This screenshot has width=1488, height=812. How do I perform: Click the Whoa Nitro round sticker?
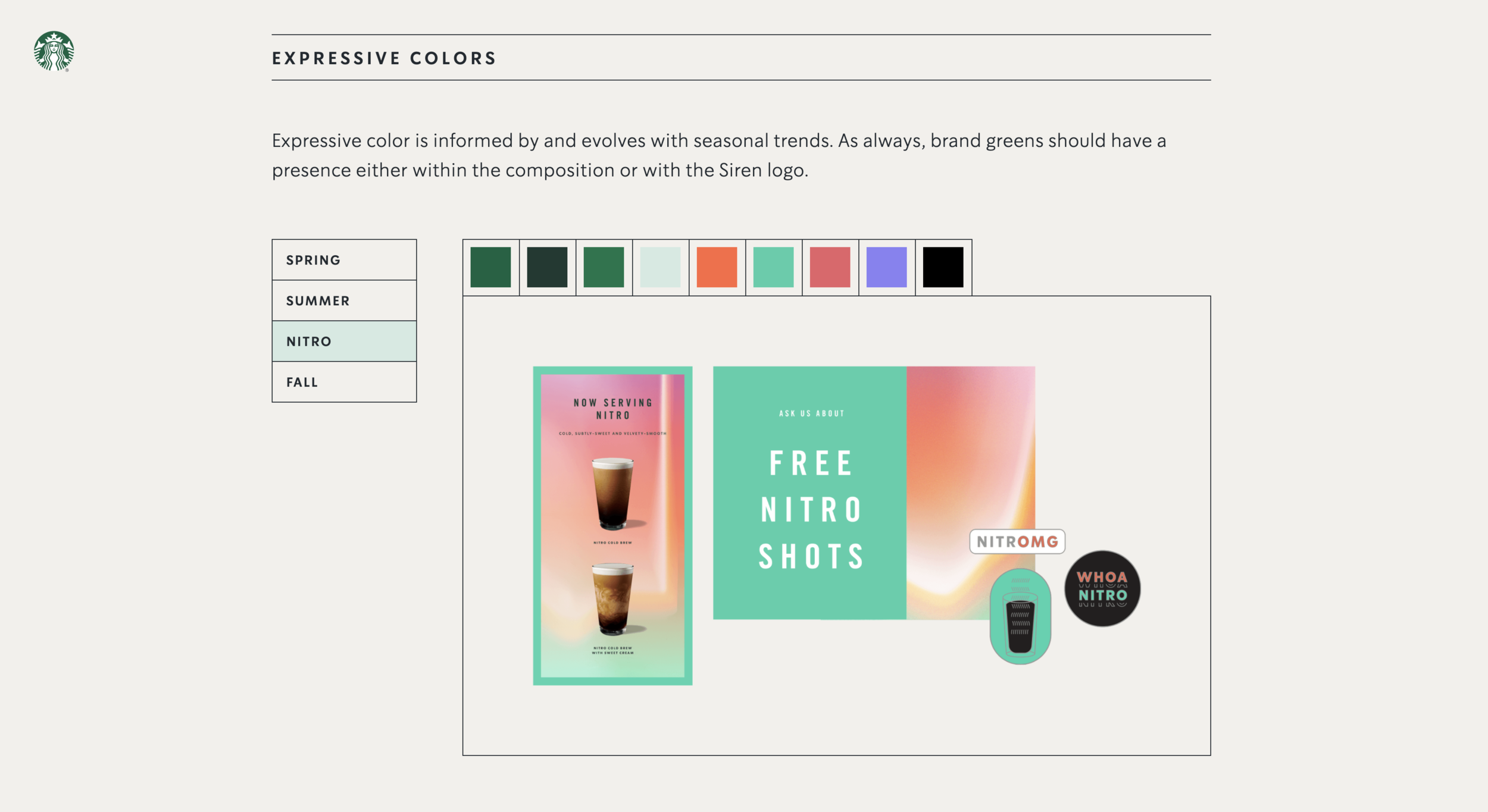coord(1102,588)
